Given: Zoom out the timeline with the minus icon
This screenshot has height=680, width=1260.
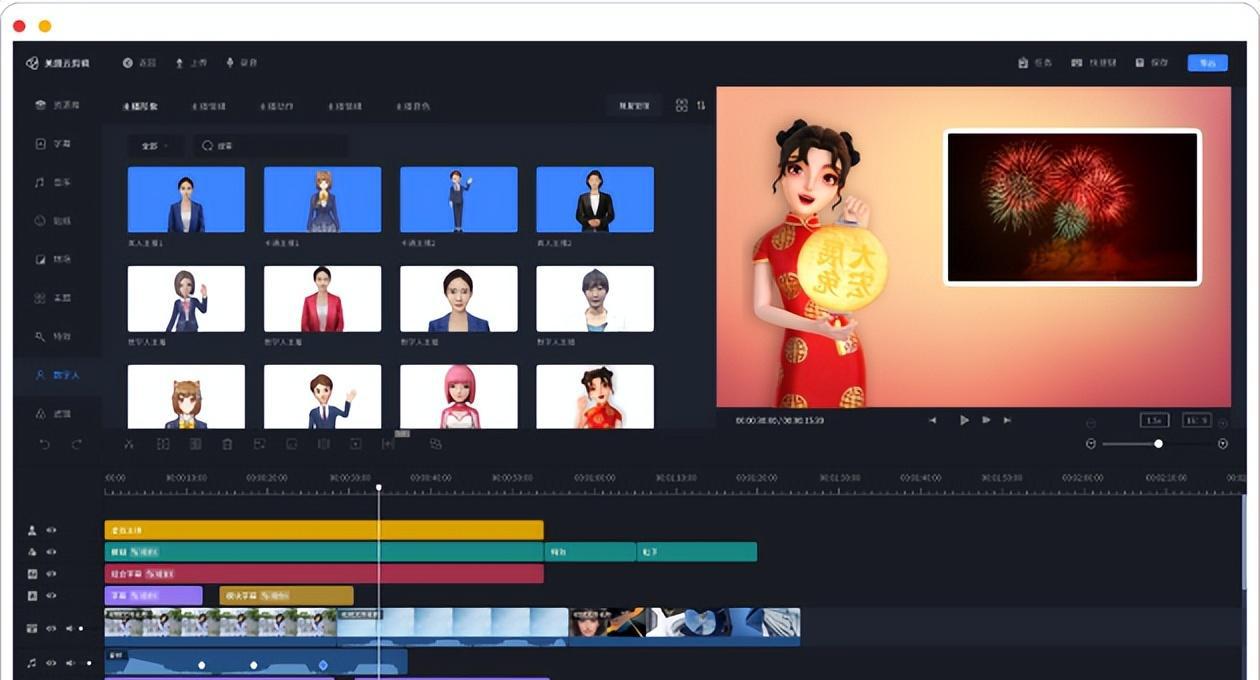Looking at the screenshot, I should pyautogui.click(x=1091, y=444).
